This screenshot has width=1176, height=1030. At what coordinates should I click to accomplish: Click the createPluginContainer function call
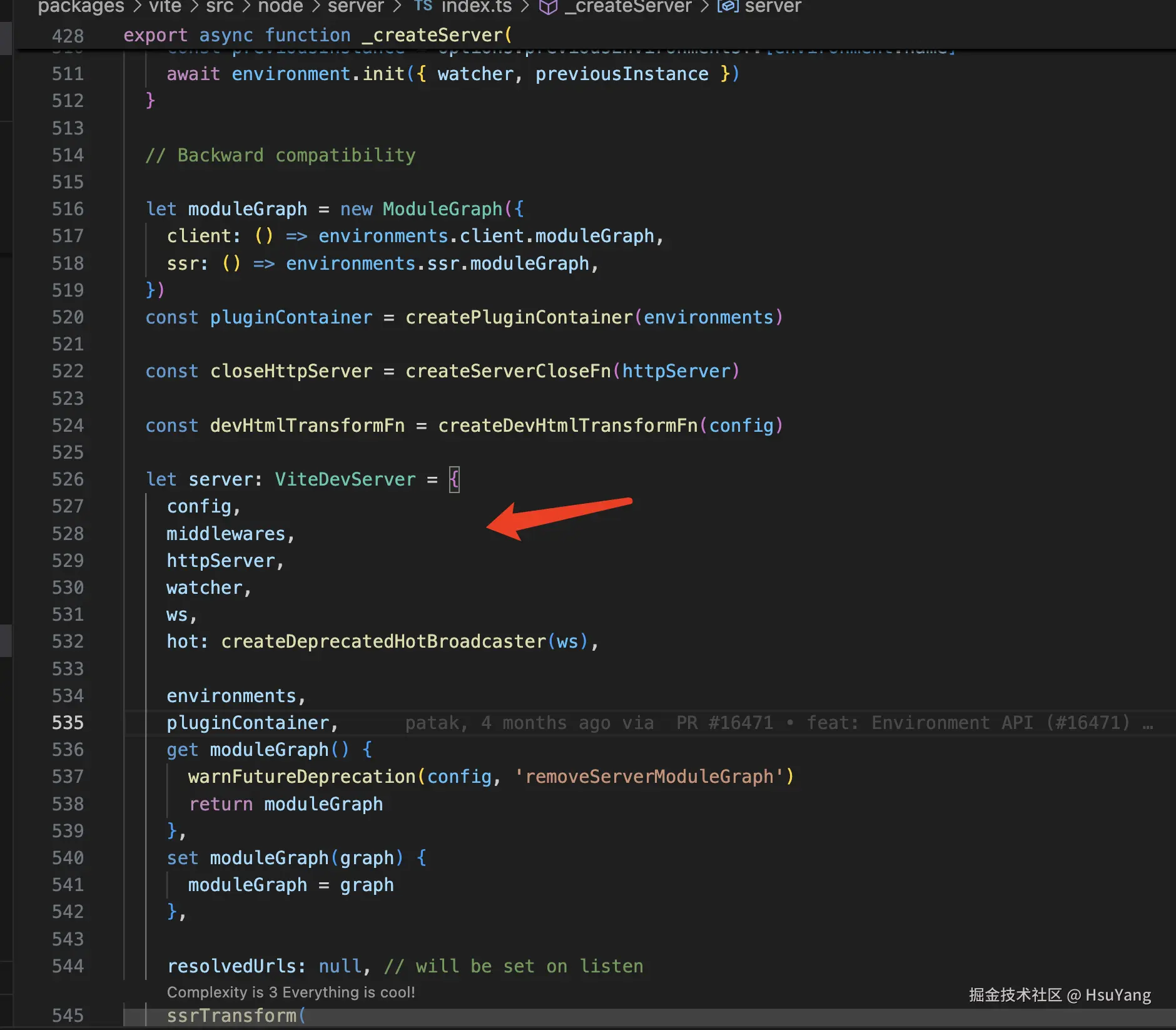click(519, 317)
